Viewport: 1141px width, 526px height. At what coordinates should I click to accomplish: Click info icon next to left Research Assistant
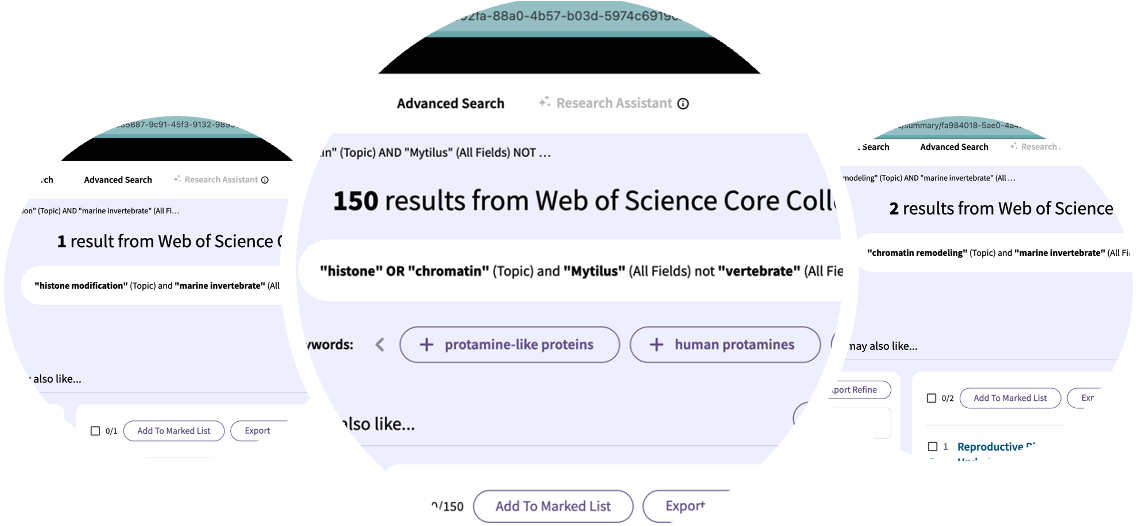click(265, 180)
